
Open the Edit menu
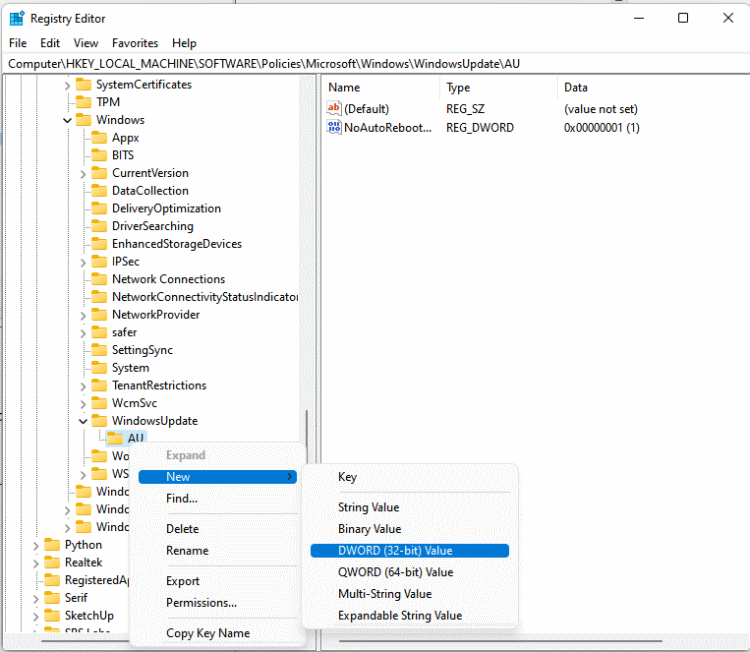coord(50,43)
